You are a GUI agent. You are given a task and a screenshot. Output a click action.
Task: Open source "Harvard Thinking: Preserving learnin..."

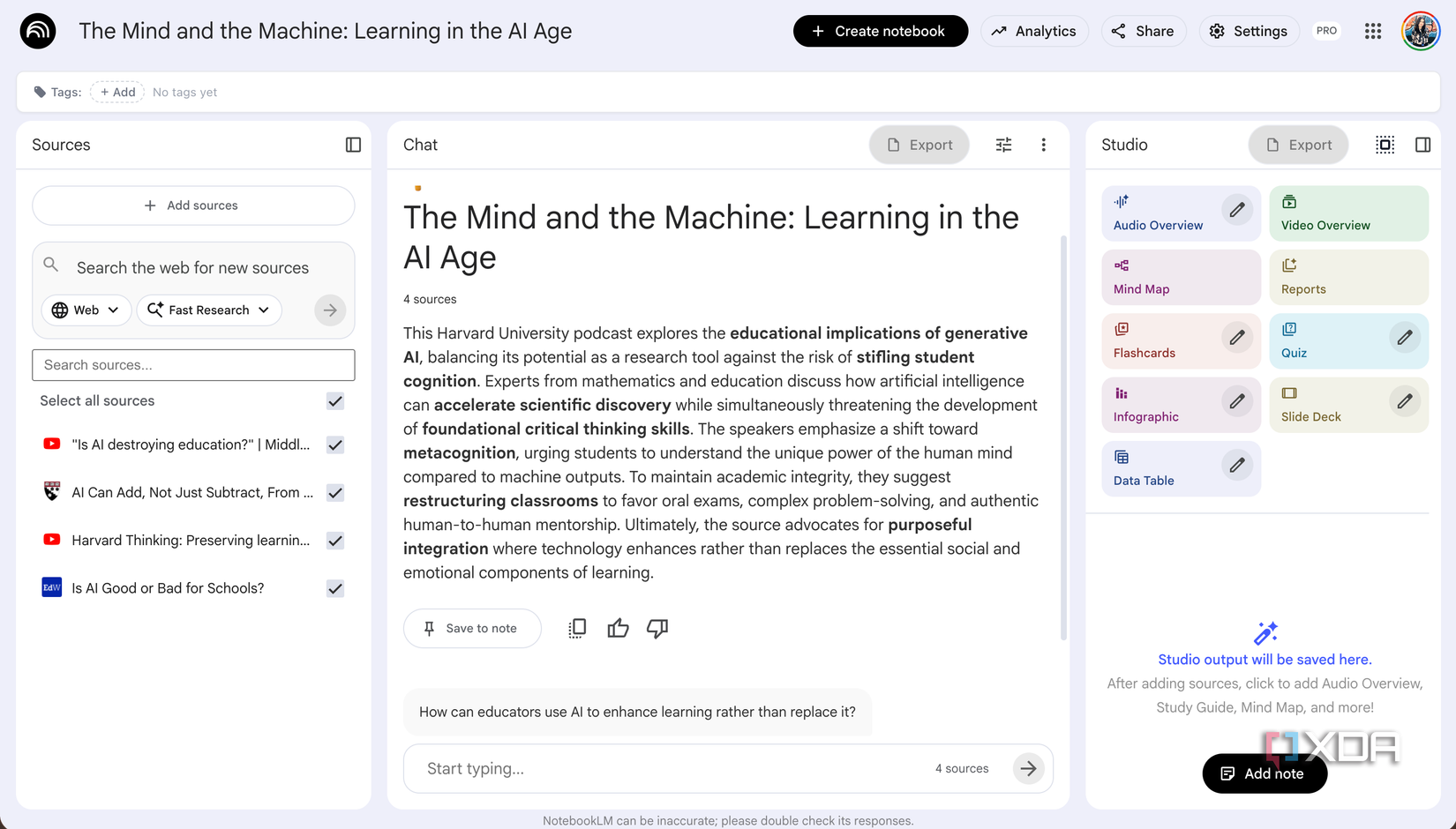pos(191,541)
